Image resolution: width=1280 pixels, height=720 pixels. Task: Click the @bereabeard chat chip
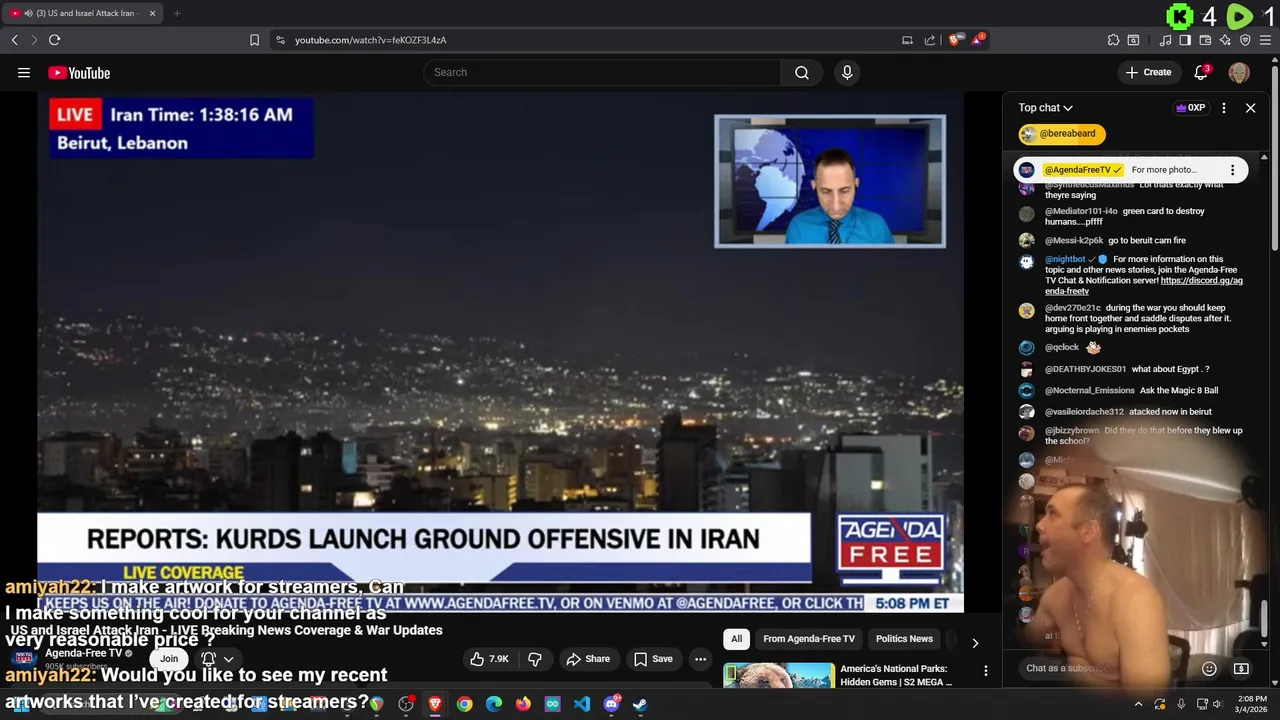pyautogui.click(x=1062, y=134)
